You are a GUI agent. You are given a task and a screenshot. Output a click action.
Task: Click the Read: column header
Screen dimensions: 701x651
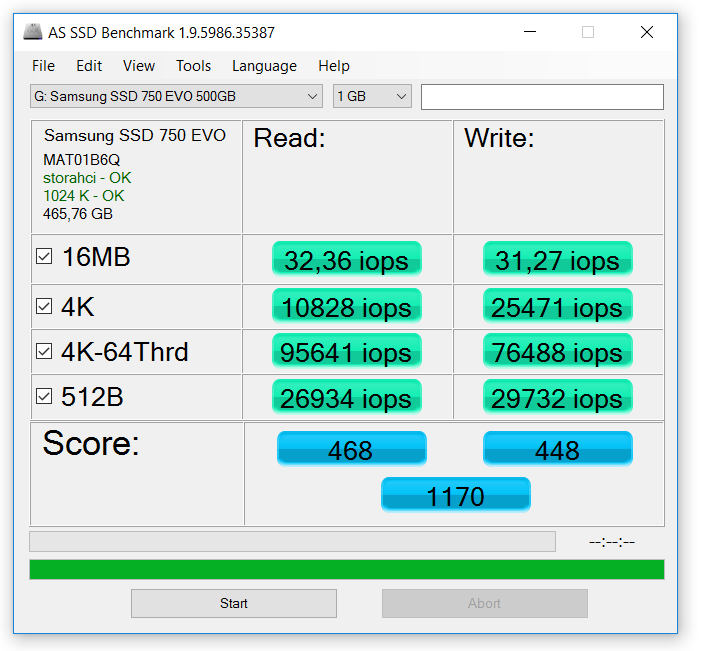coord(290,138)
